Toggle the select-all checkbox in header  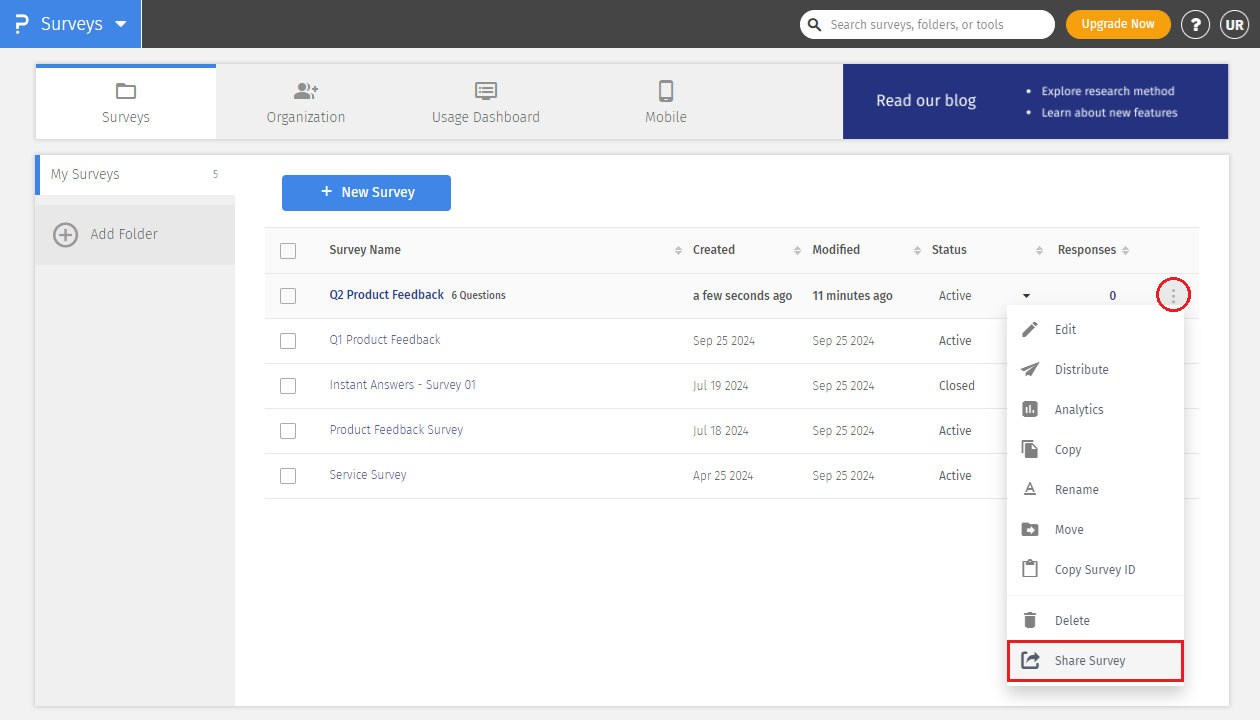288,251
